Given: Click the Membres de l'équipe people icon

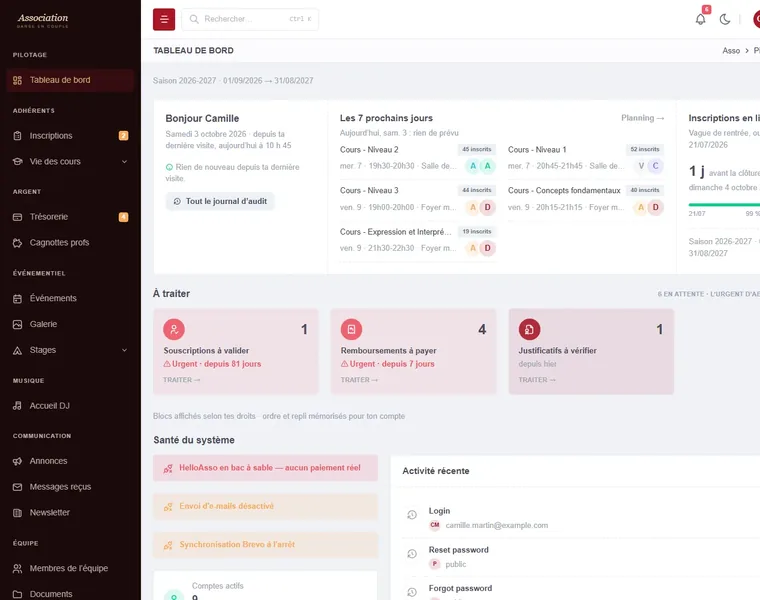Looking at the screenshot, I should click(17, 568).
